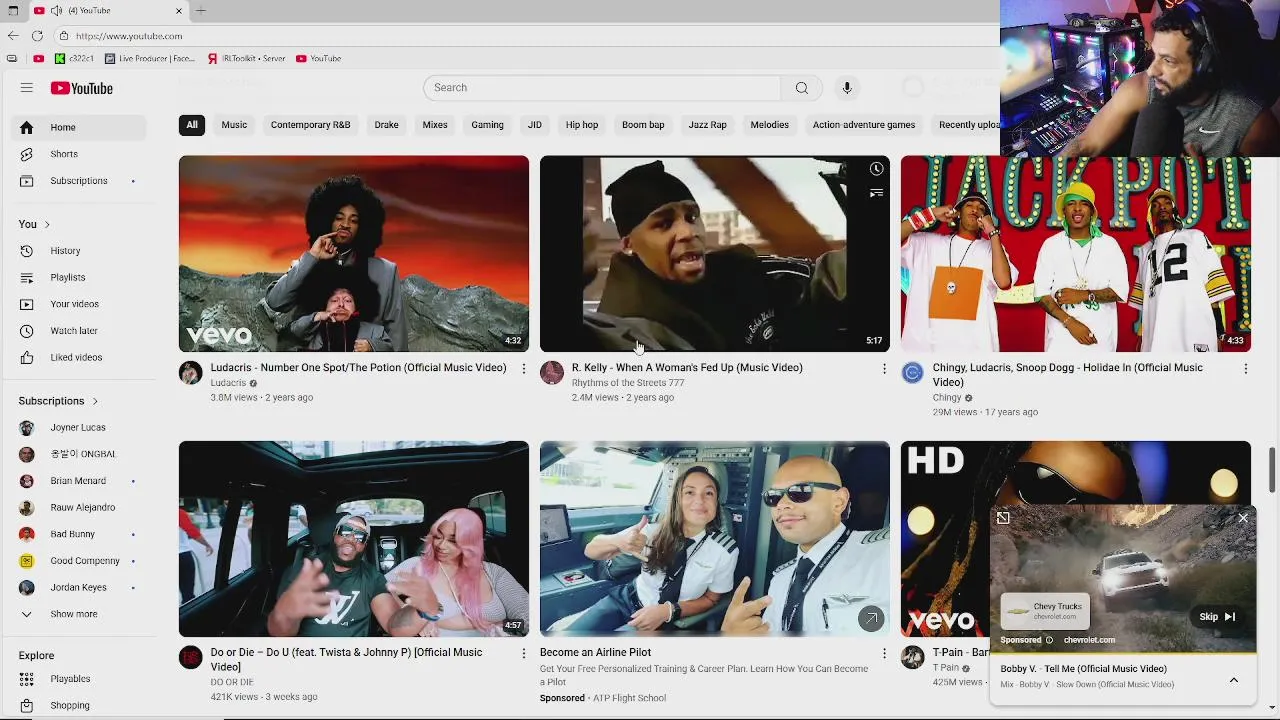The image size is (1280, 720).
Task: Play Ludacris Number One Spot thumbnail
Action: [x=354, y=254]
